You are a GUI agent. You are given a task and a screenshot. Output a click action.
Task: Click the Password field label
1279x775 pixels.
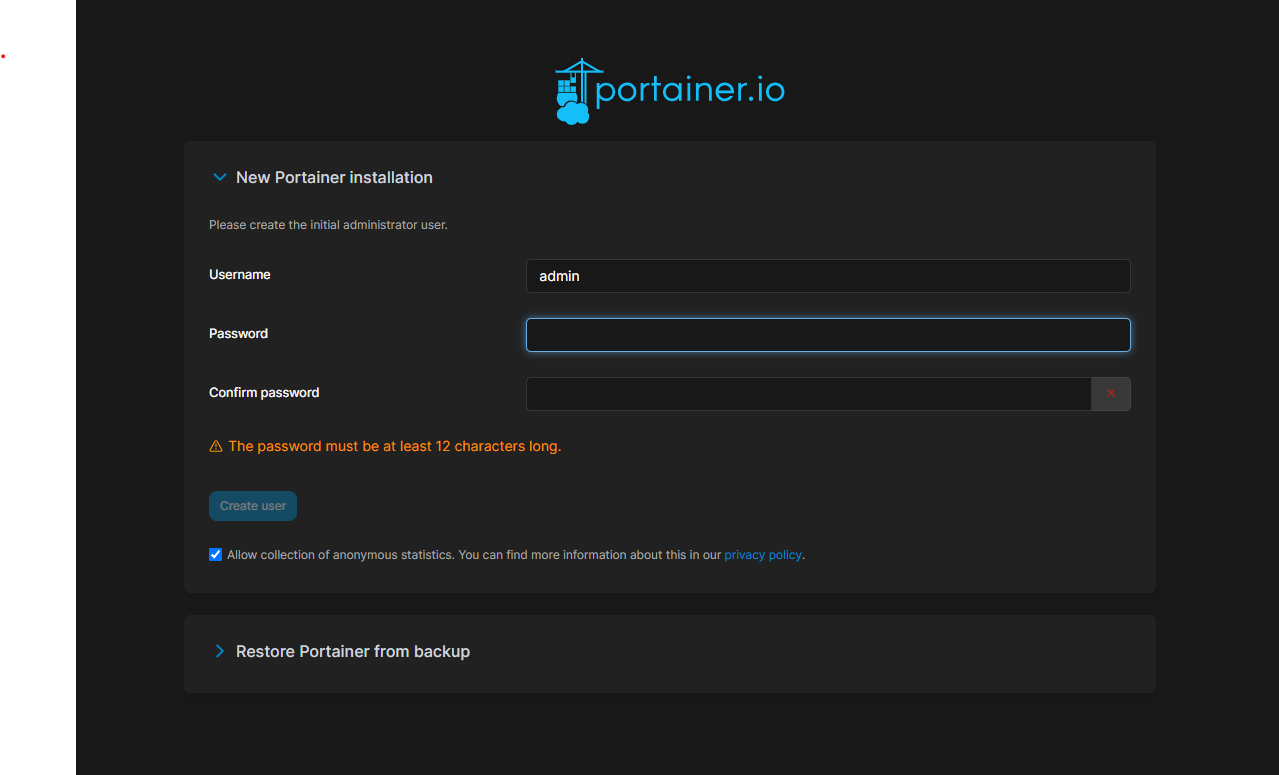pyautogui.click(x=238, y=334)
